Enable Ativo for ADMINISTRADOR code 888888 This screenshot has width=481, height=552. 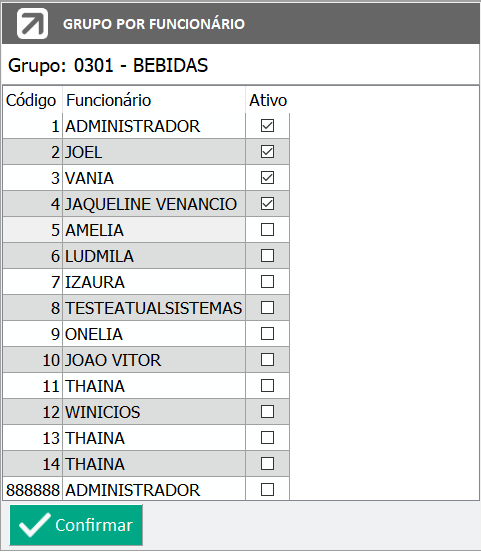pos(267,490)
